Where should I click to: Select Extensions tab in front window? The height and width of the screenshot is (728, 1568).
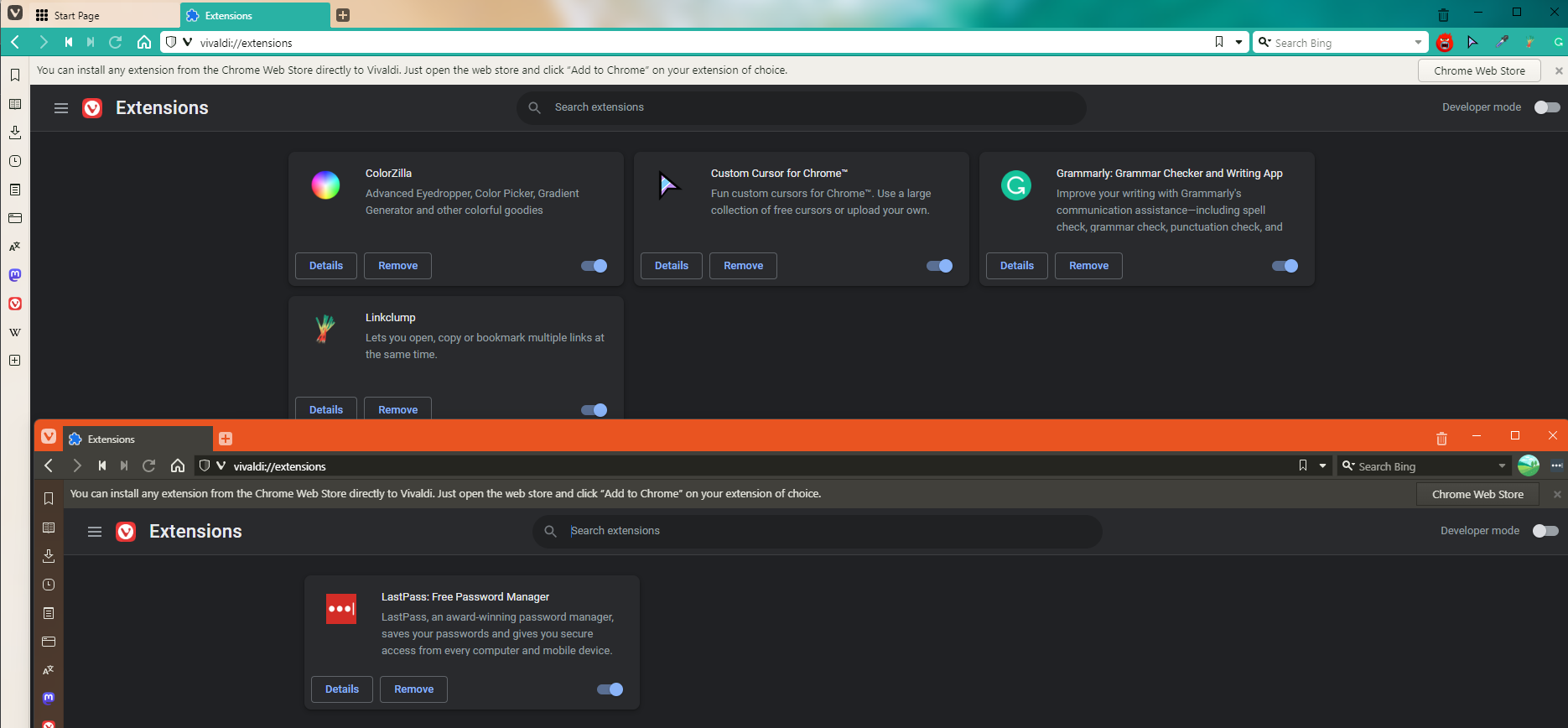click(x=138, y=439)
